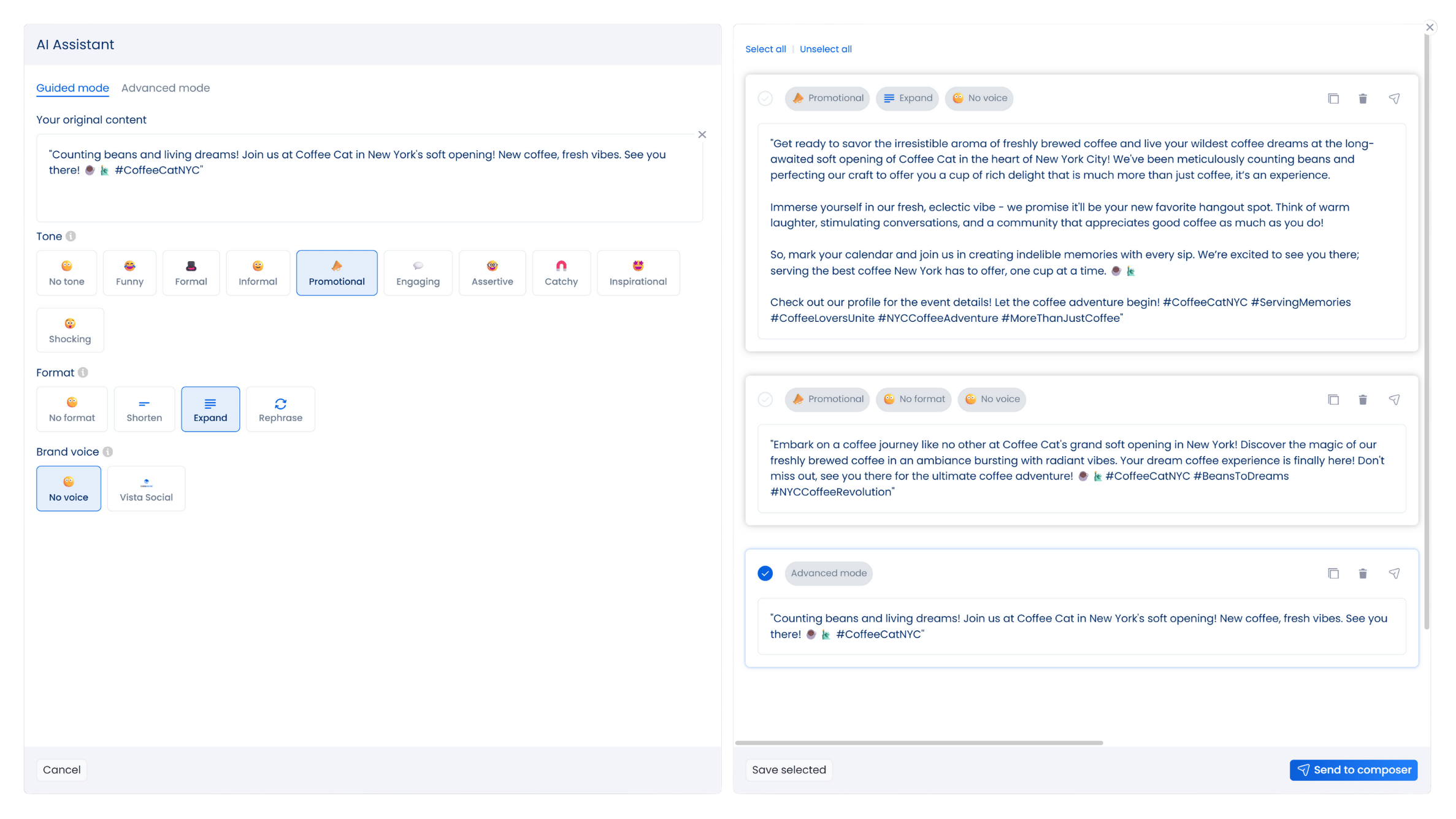Switch to the Advanced mode tab
This screenshot has width=1456, height=819.
tap(166, 88)
